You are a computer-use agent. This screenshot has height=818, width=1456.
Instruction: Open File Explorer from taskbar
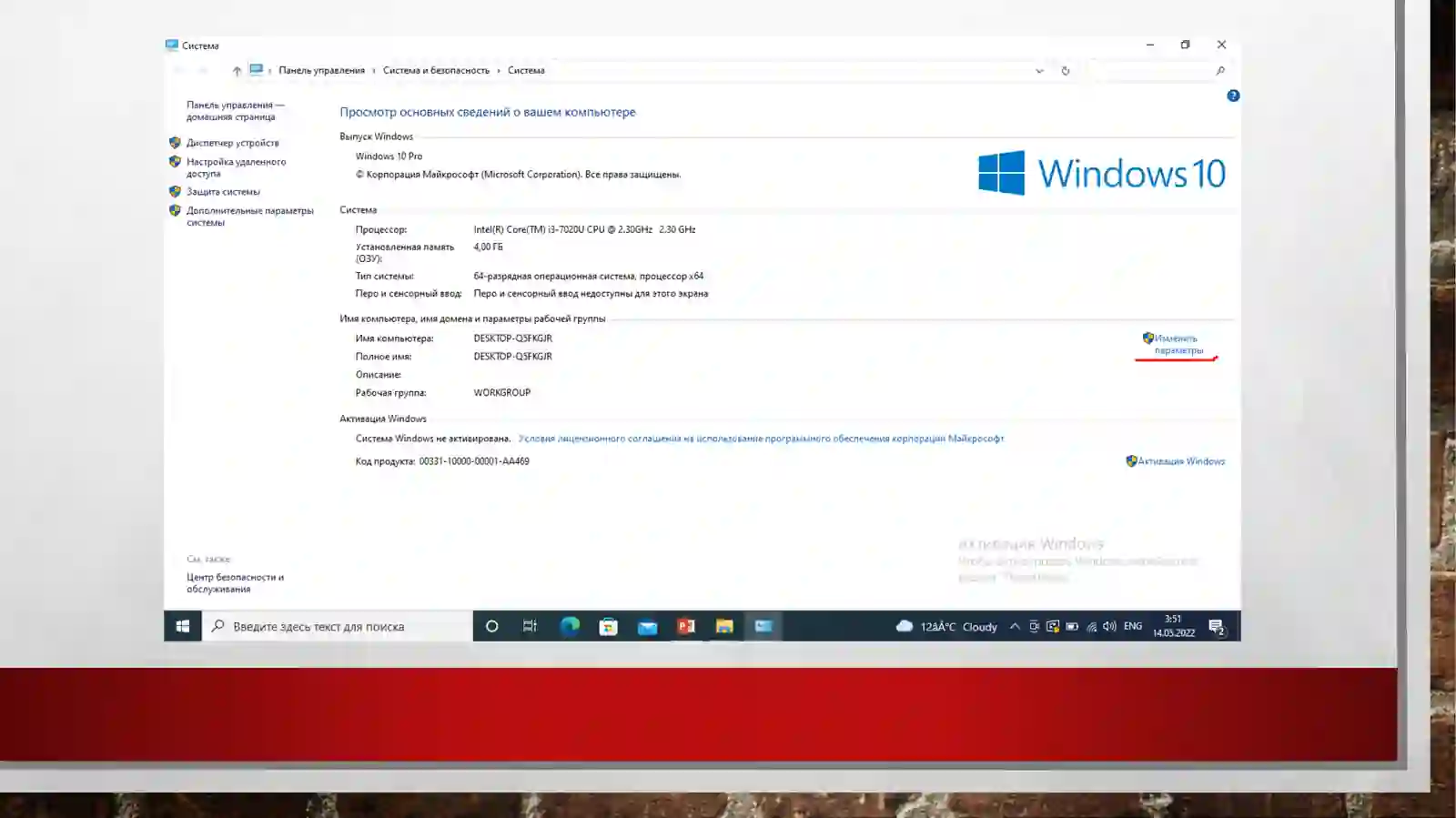point(724,626)
